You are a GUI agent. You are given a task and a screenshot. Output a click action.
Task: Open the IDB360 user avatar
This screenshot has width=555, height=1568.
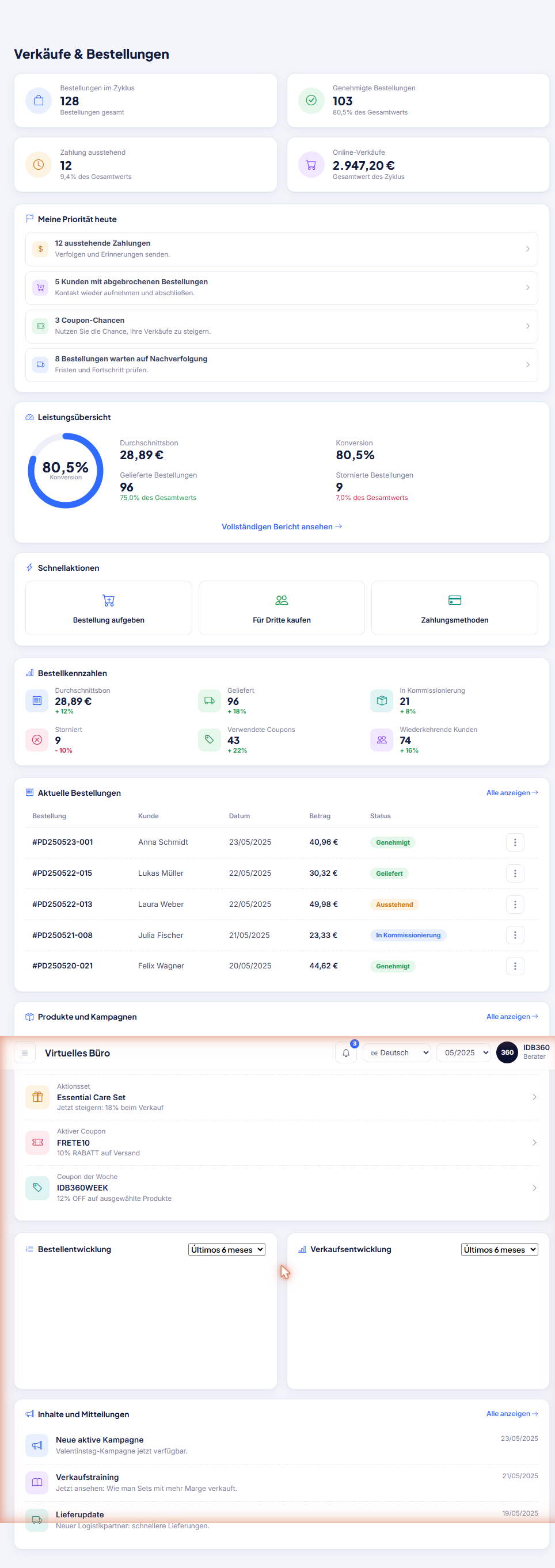[507, 1052]
